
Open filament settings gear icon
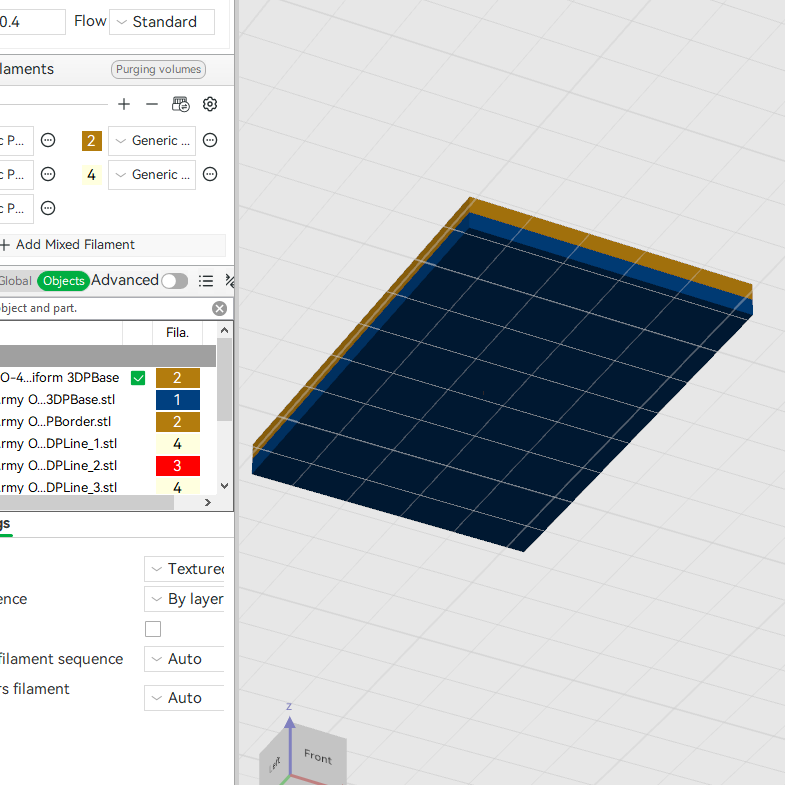coord(210,104)
